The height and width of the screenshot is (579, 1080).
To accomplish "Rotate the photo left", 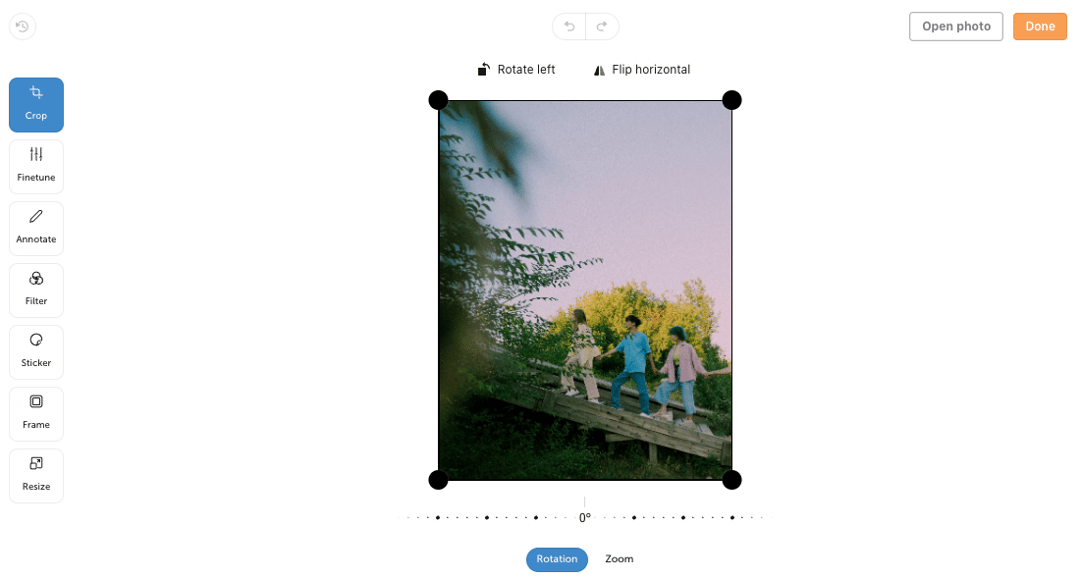I will coord(516,70).
